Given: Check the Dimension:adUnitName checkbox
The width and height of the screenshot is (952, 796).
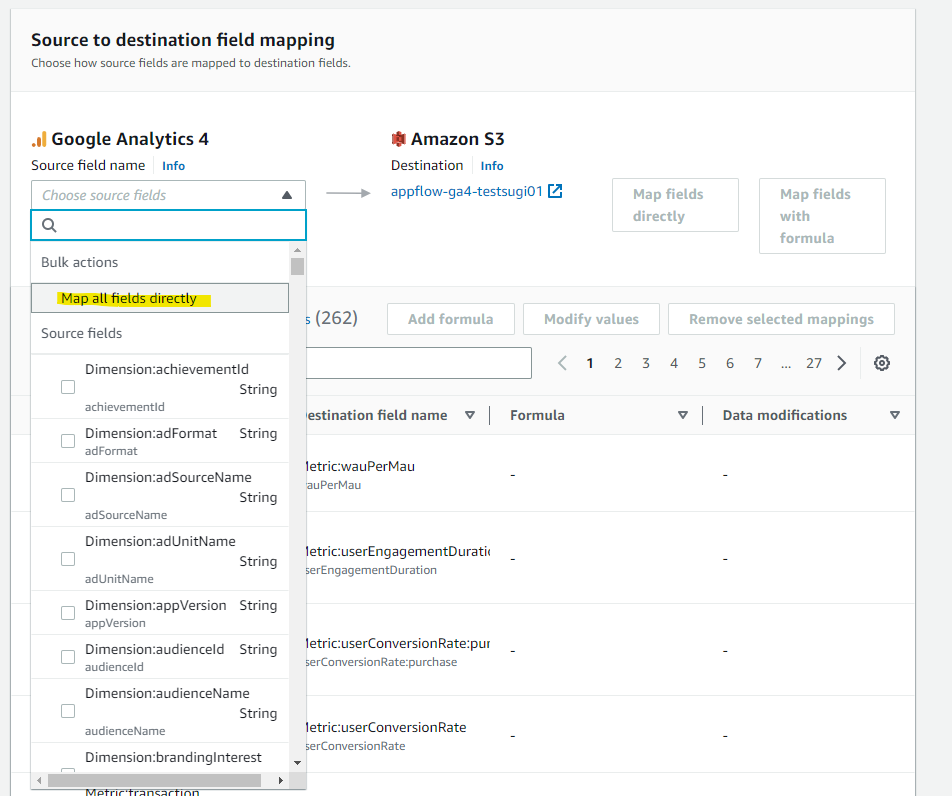Looking at the screenshot, I should point(68,559).
